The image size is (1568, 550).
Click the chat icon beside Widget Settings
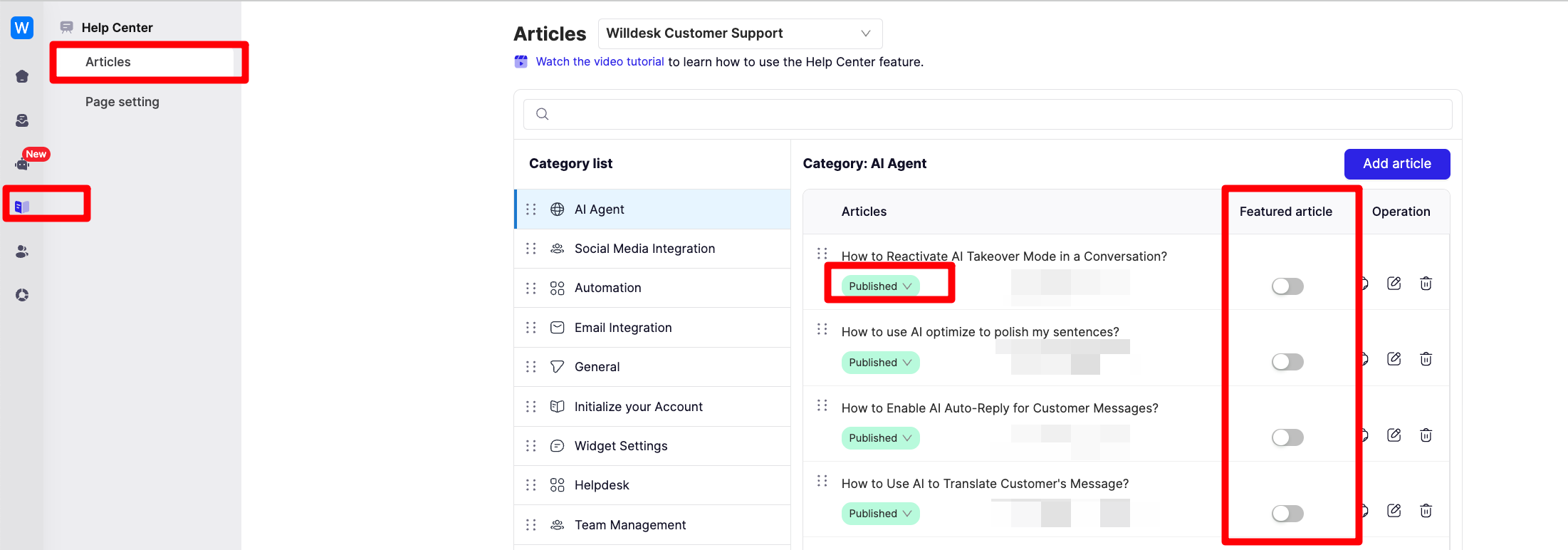[558, 446]
